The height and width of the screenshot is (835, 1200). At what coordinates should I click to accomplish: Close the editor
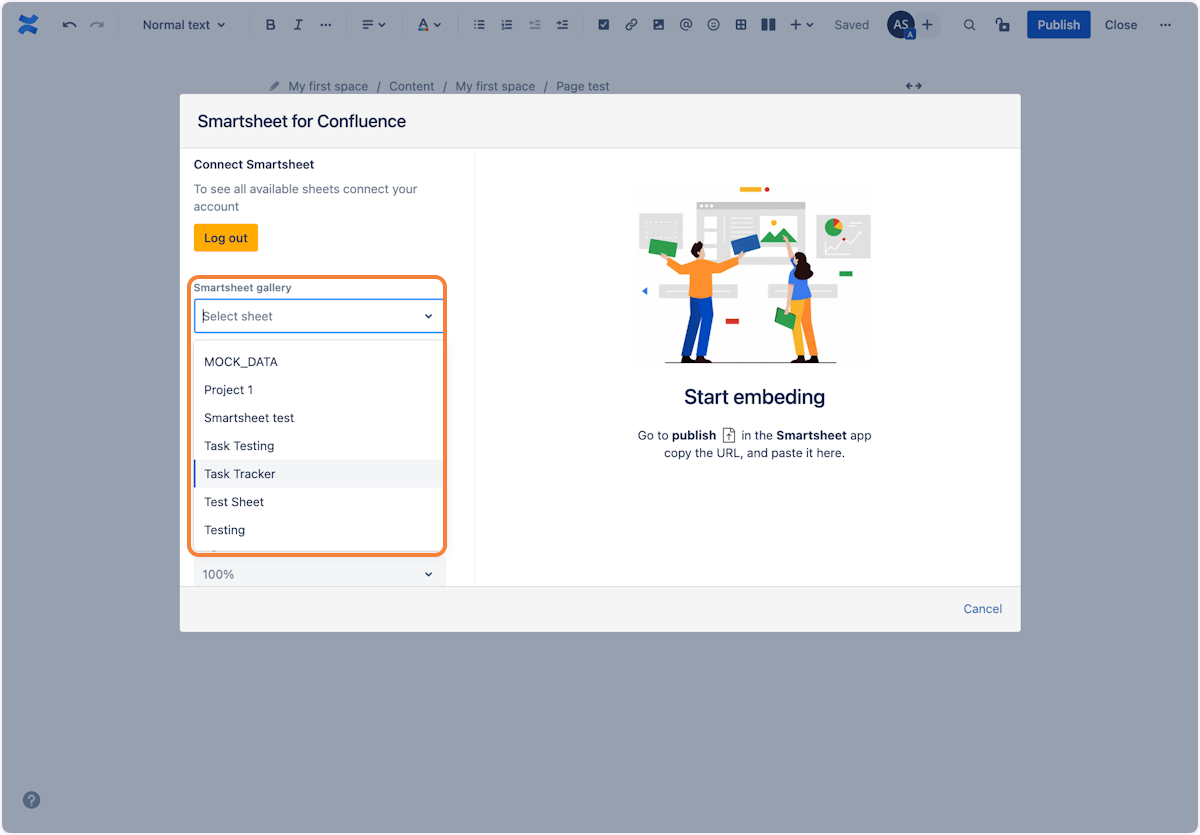click(x=1121, y=25)
